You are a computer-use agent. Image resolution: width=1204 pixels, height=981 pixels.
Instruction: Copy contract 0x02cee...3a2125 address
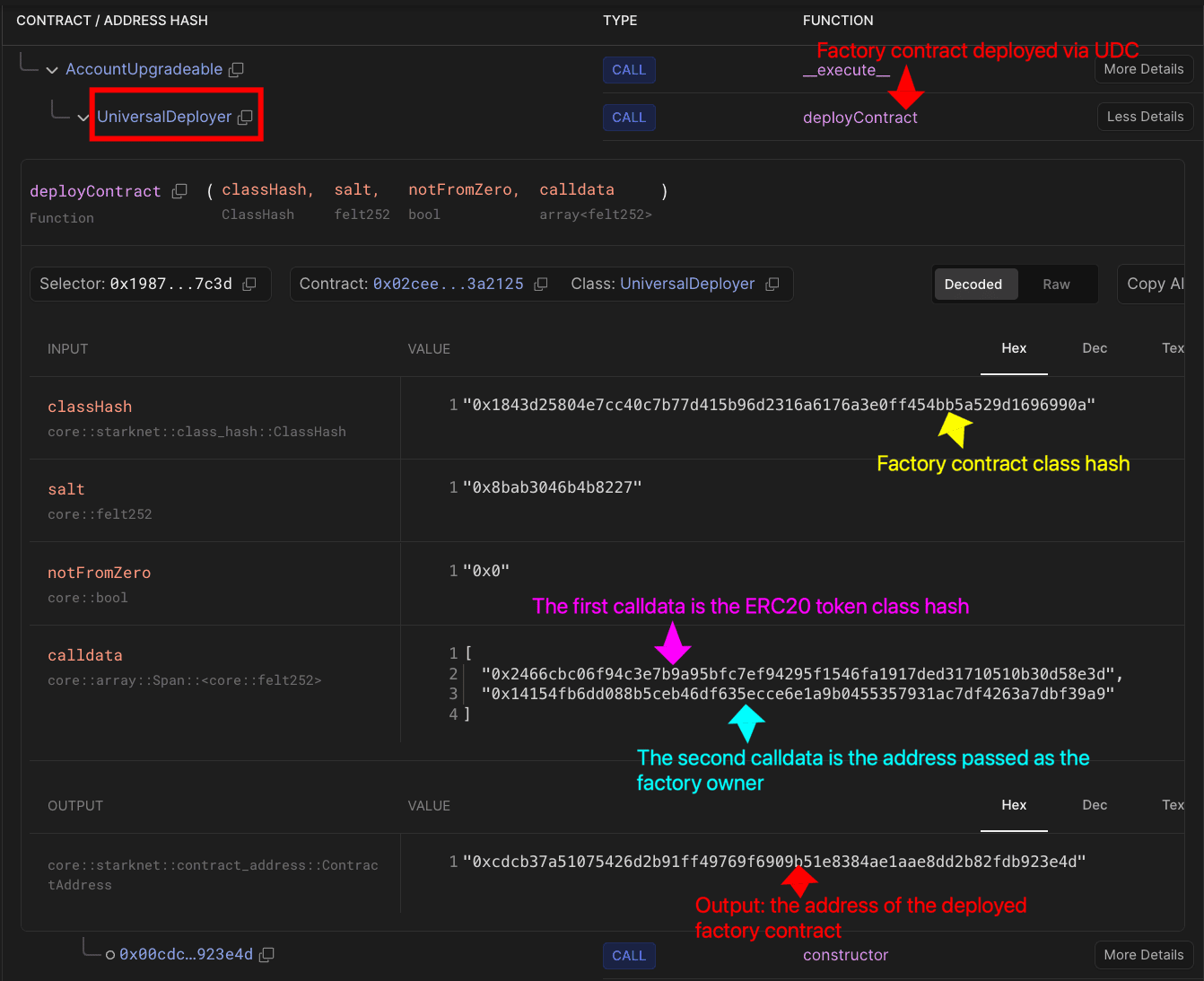541,285
